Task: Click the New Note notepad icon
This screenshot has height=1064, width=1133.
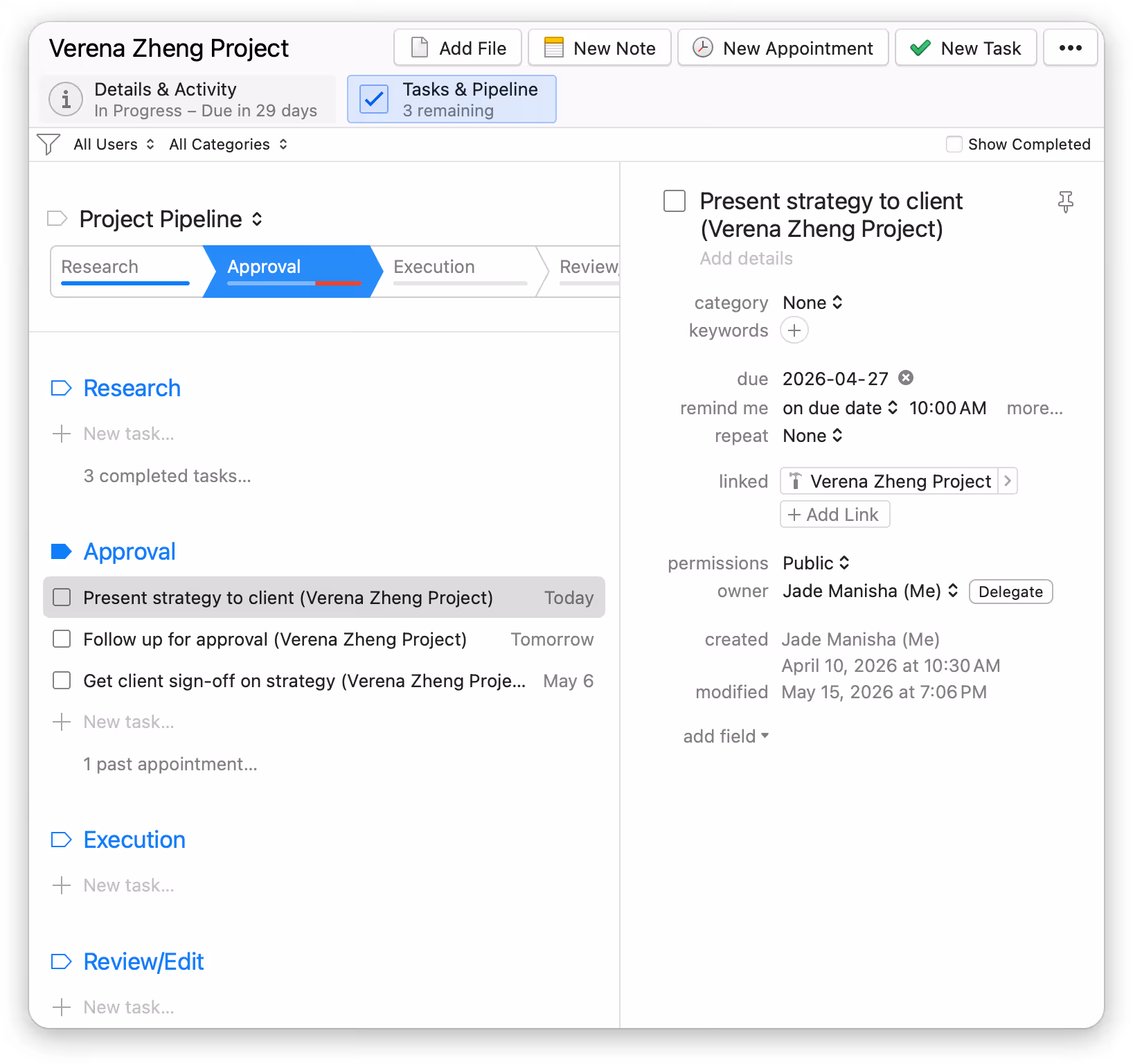Action: [x=553, y=48]
